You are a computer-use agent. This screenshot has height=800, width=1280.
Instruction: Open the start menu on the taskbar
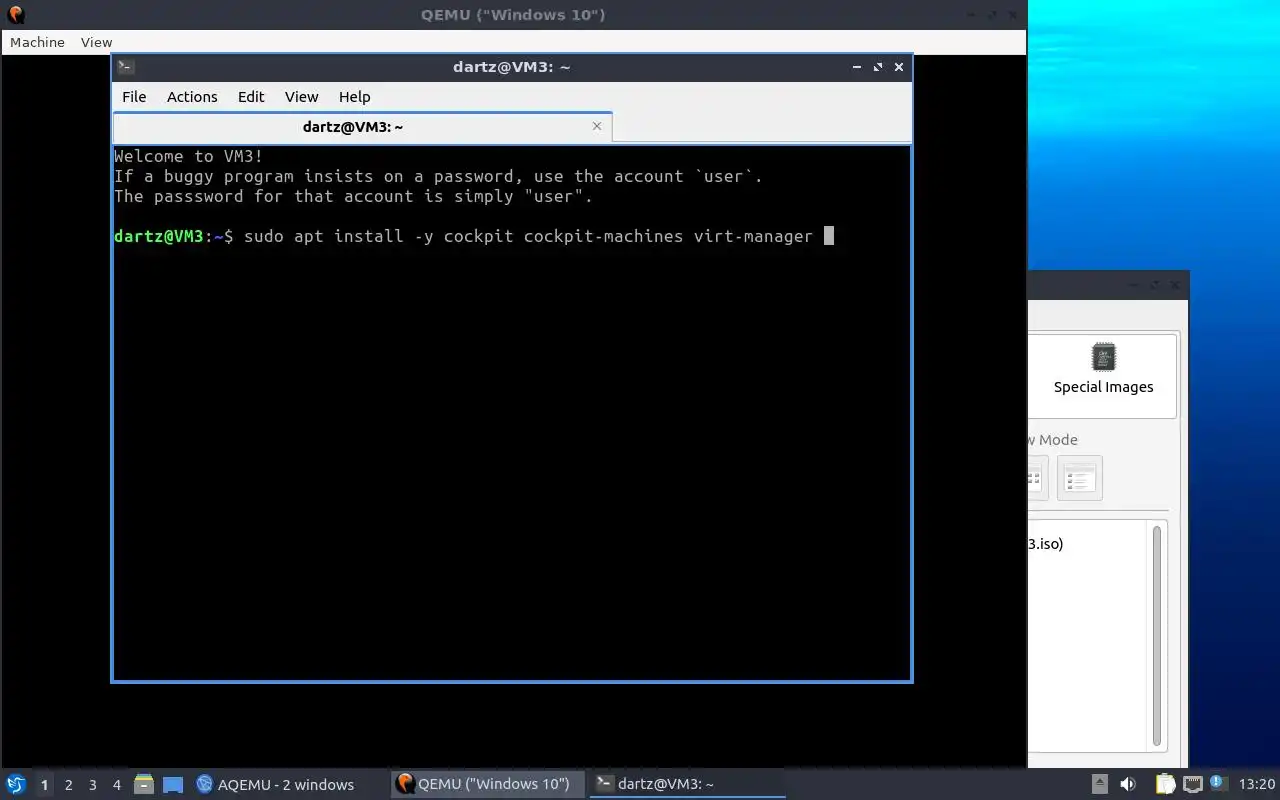pos(16,784)
